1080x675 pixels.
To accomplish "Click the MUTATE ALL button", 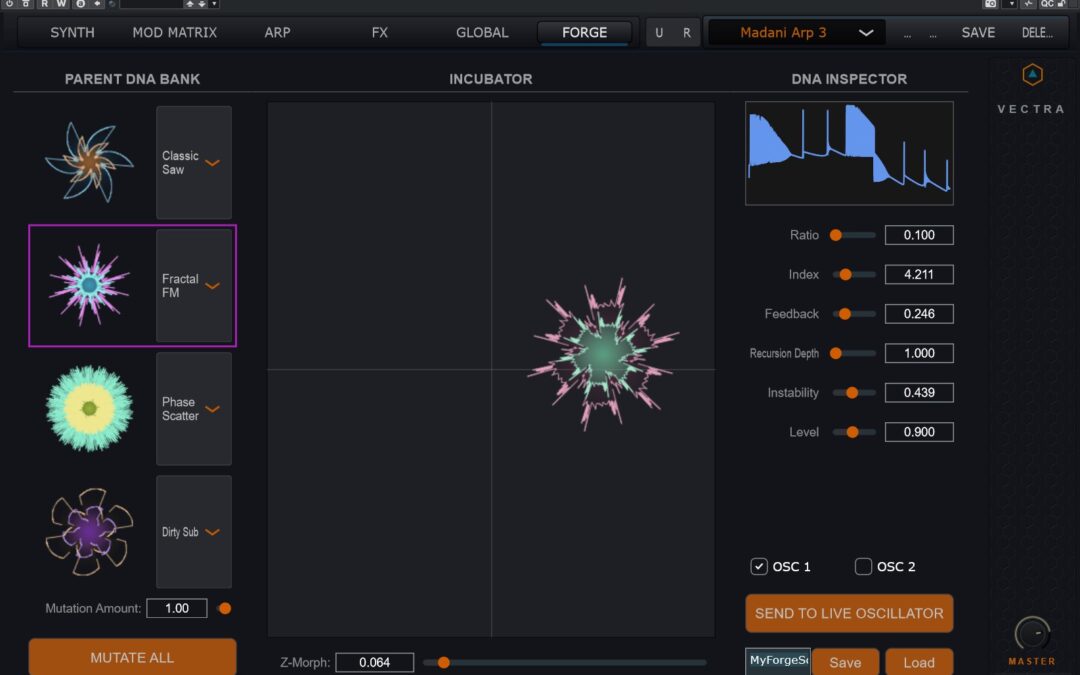I will pos(132,657).
